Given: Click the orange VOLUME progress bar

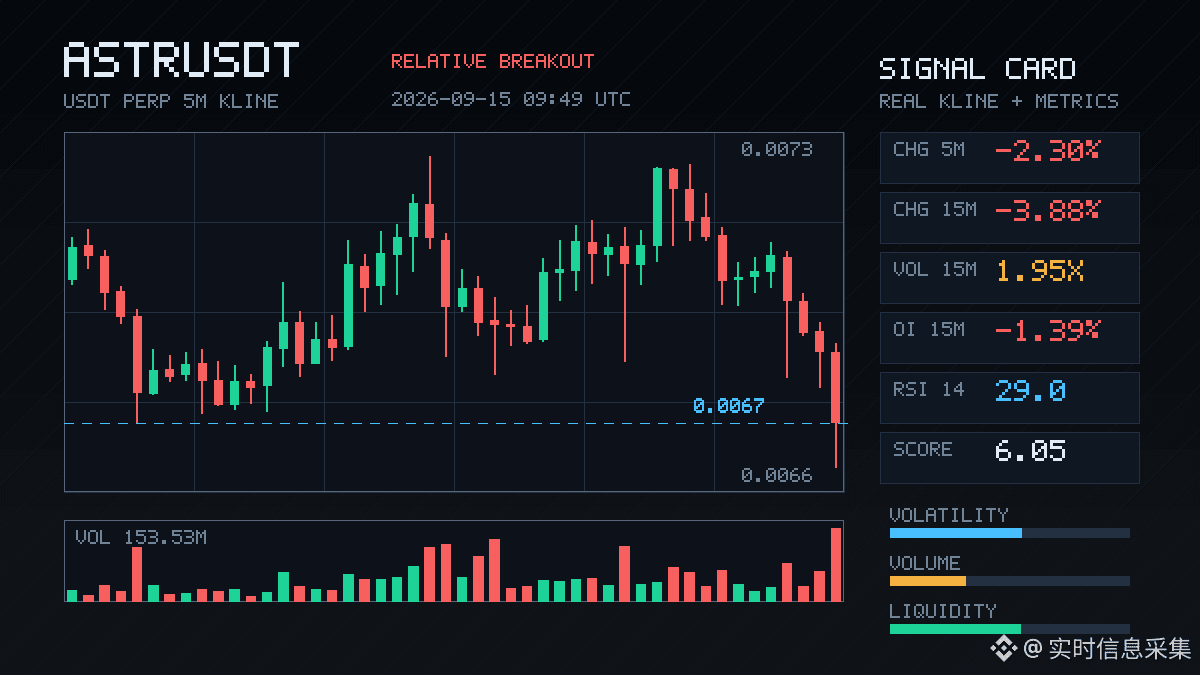Looking at the screenshot, I should pos(928,581).
